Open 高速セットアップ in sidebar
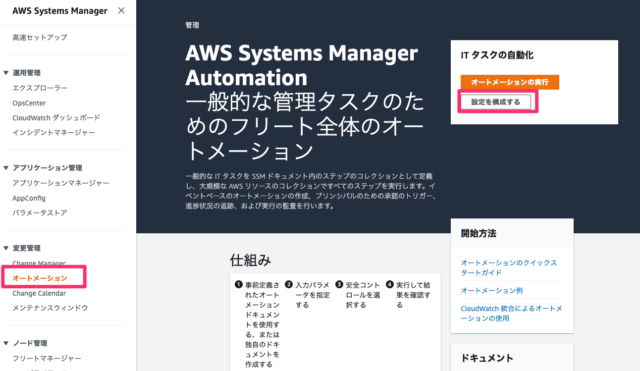Viewport: 640px width, 371px height. pyautogui.click(x=40, y=37)
